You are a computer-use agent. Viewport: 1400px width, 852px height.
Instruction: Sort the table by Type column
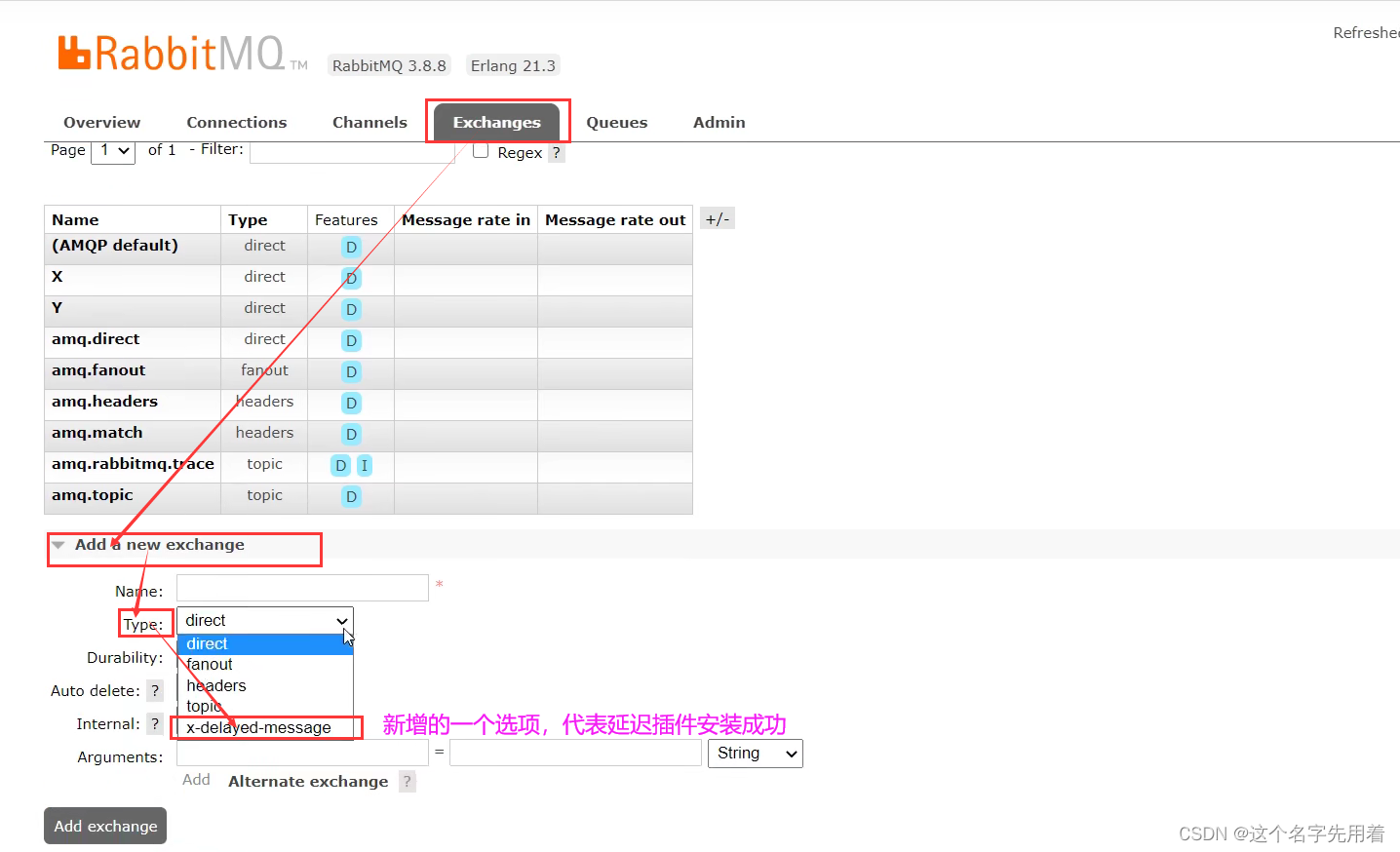248,220
